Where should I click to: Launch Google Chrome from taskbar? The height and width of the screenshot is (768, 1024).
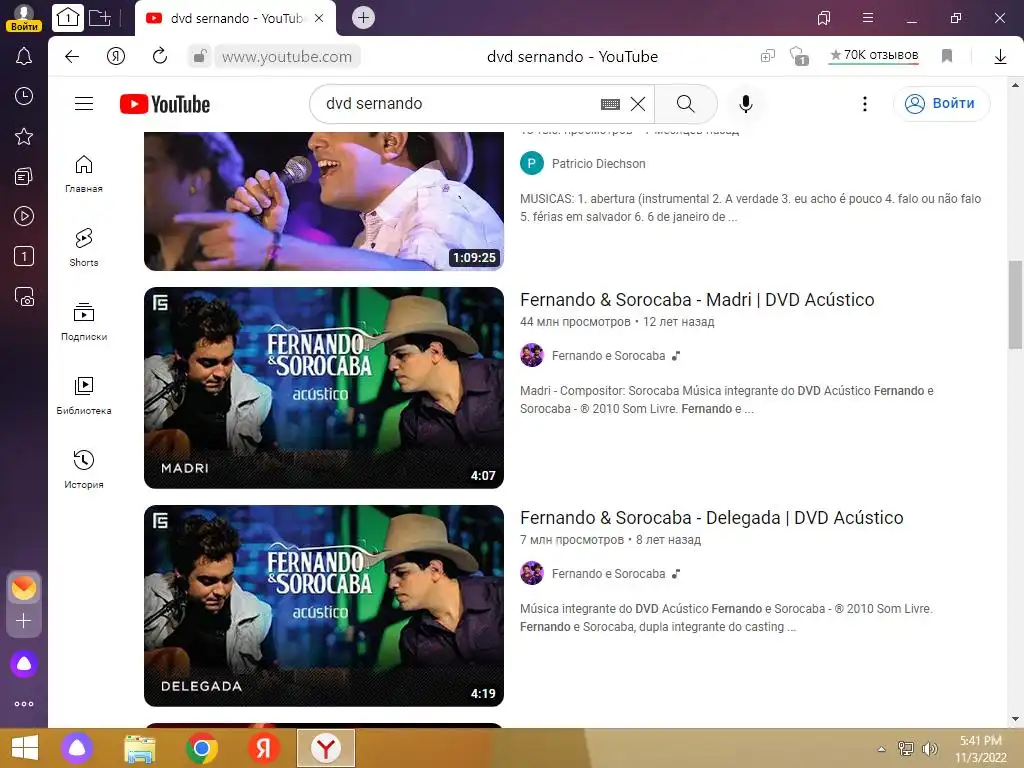[202, 748]
